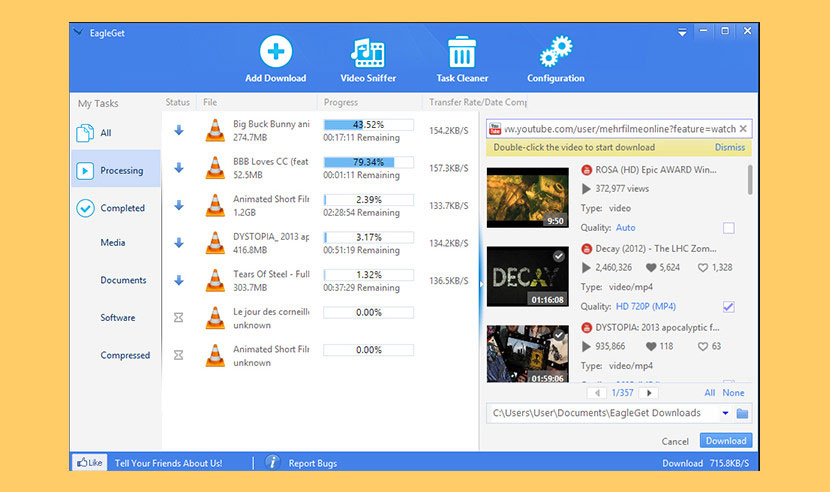The image size is (830, 492).
Task: Browse folder icon next to download path
Action: click(x=742, y=413)
